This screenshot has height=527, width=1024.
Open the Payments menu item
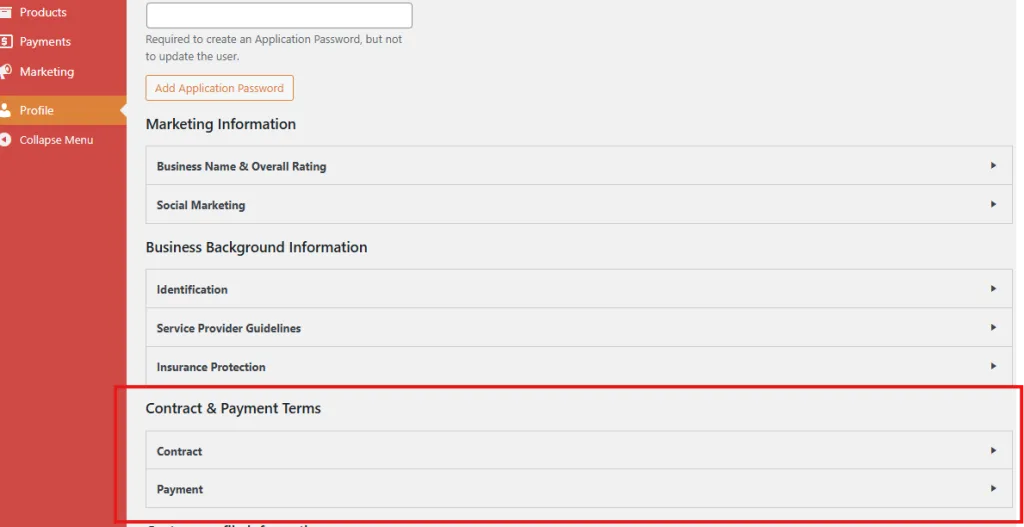(45, 42)
